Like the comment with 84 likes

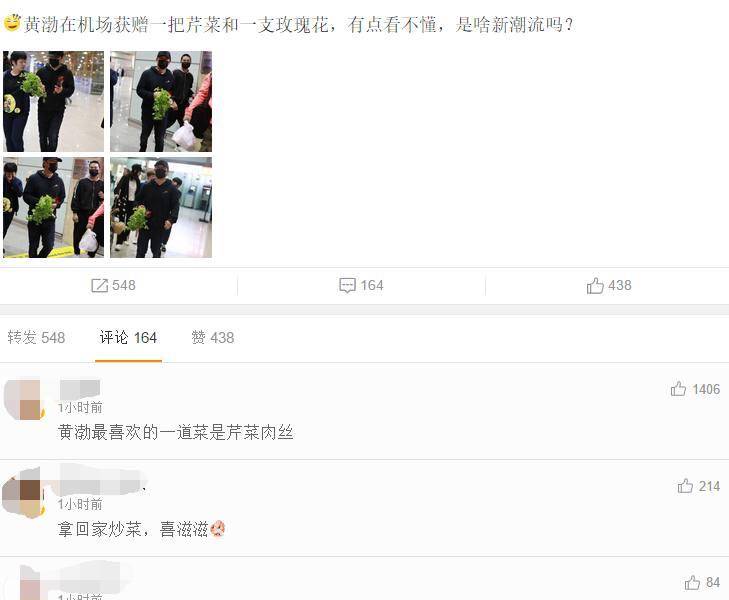pos(692,582)
